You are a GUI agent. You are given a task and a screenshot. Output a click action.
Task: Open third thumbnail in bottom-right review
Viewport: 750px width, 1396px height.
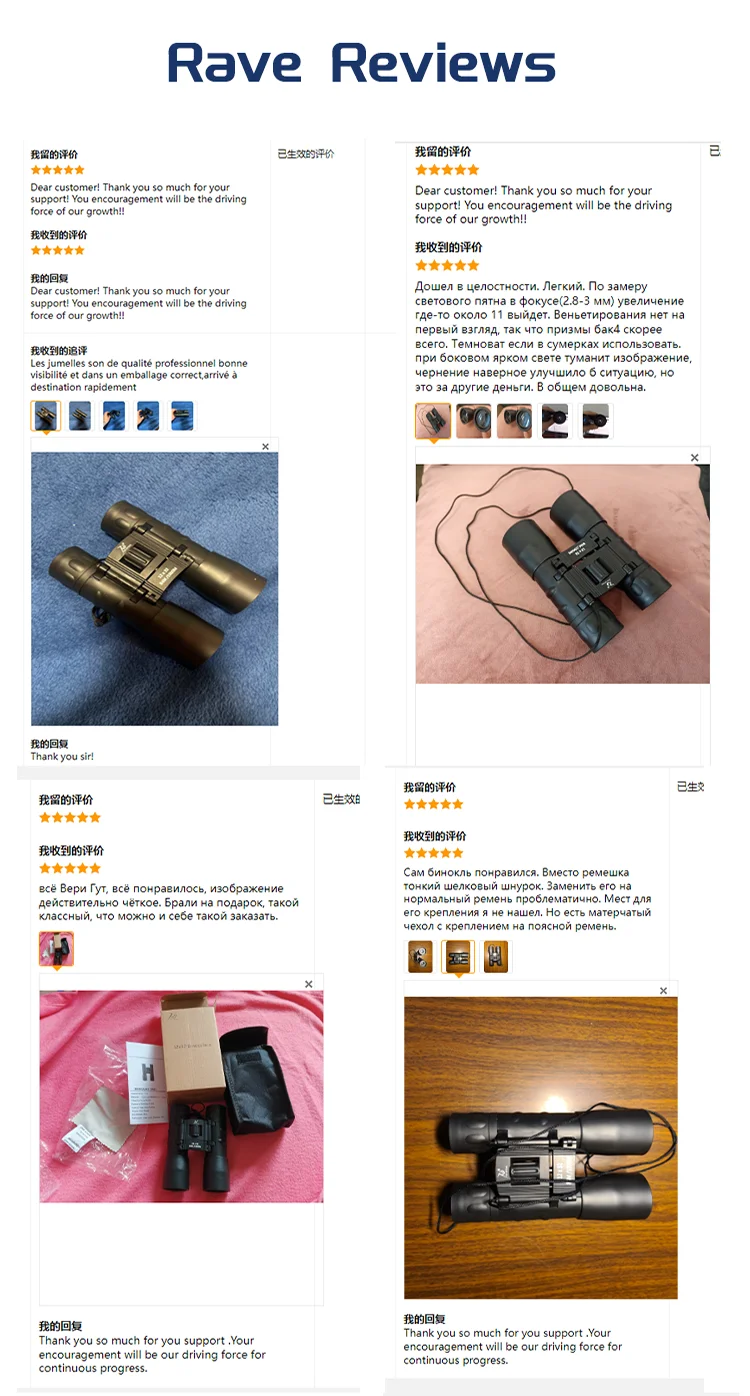[x=496, y=957]
